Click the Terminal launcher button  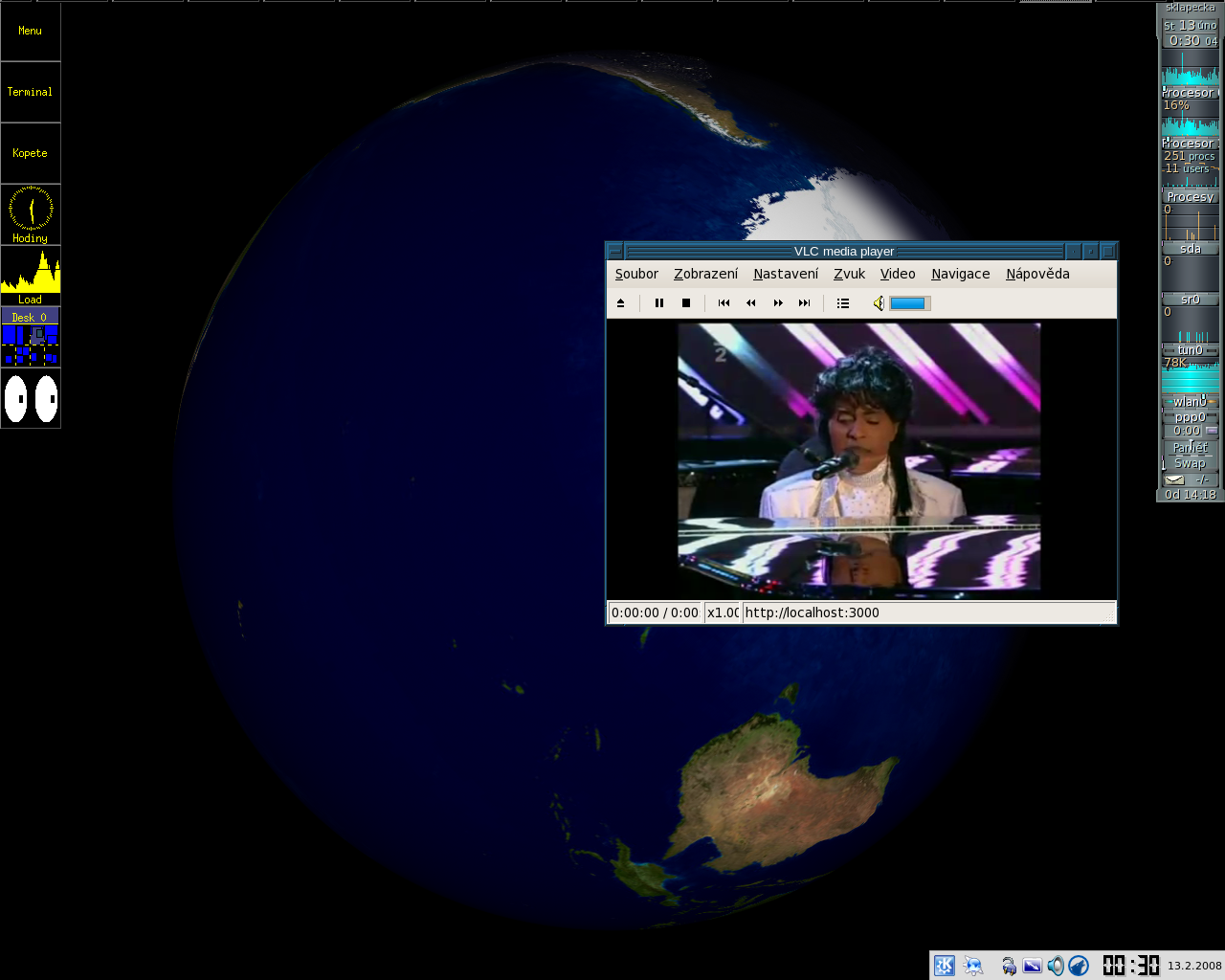coord(30,92)
